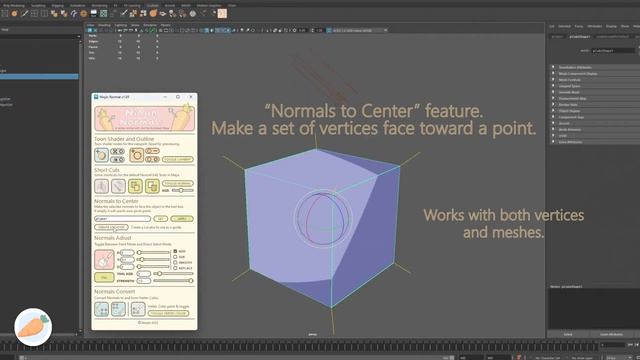Open the viewport Lighting menu
Viewport: 640px width, 360px height.
click(120, 25)
